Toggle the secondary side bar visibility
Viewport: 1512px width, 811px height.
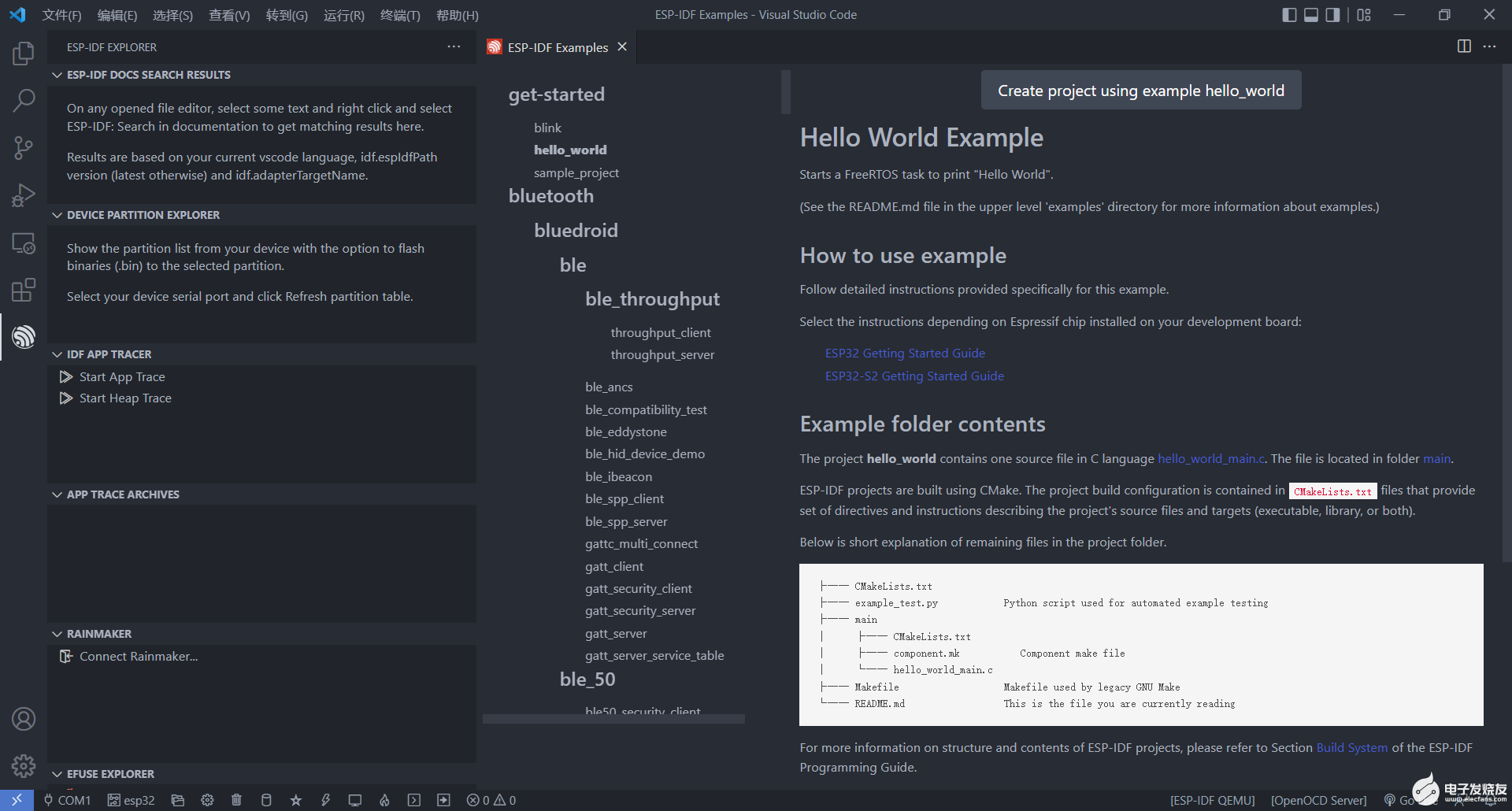click(x=1332, y=15)
